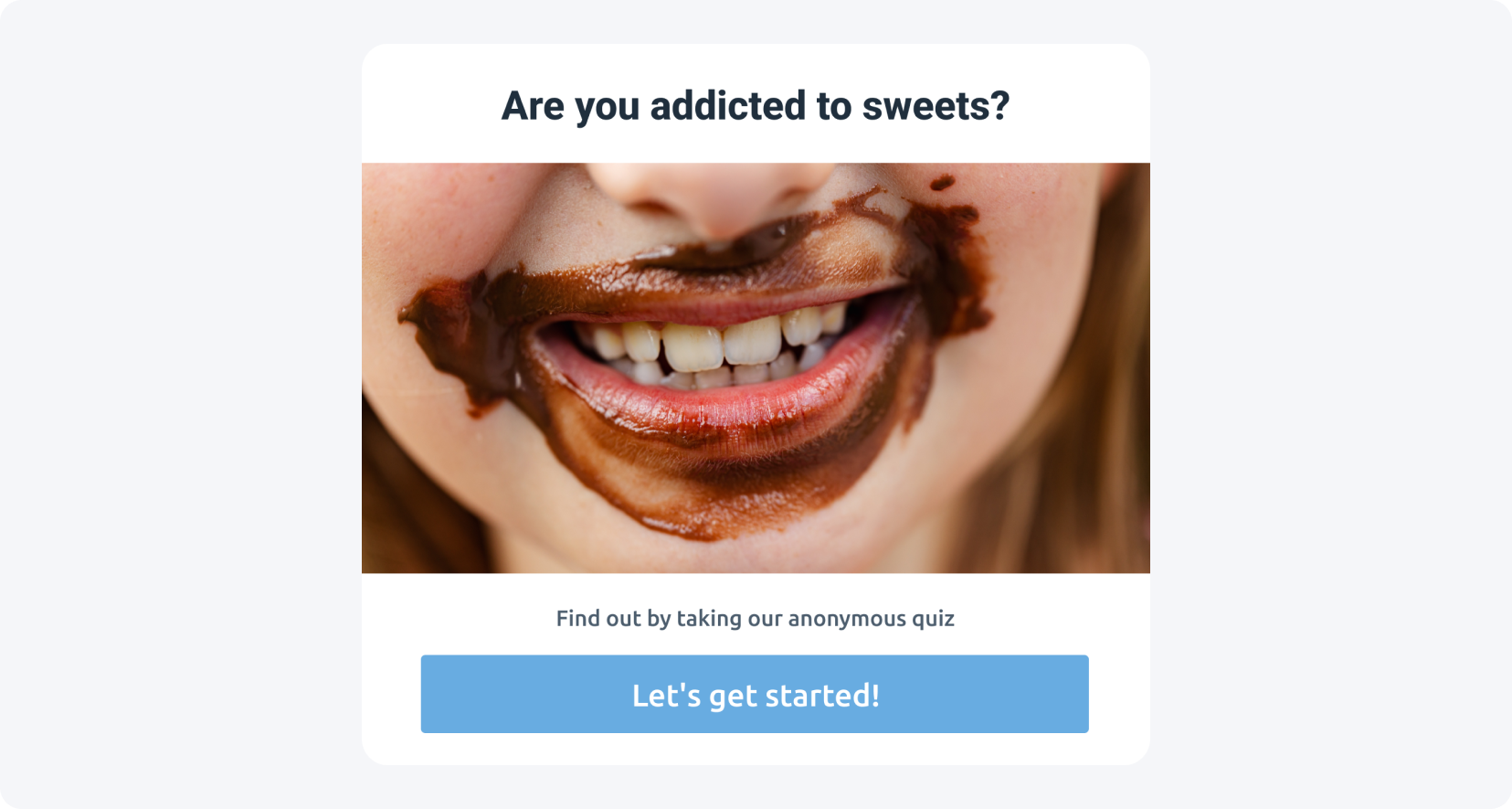The height and width of the screenshot is (809, 1512).
Task: Click the word "quiz" in the subtitle
Action: click(933, 620)
